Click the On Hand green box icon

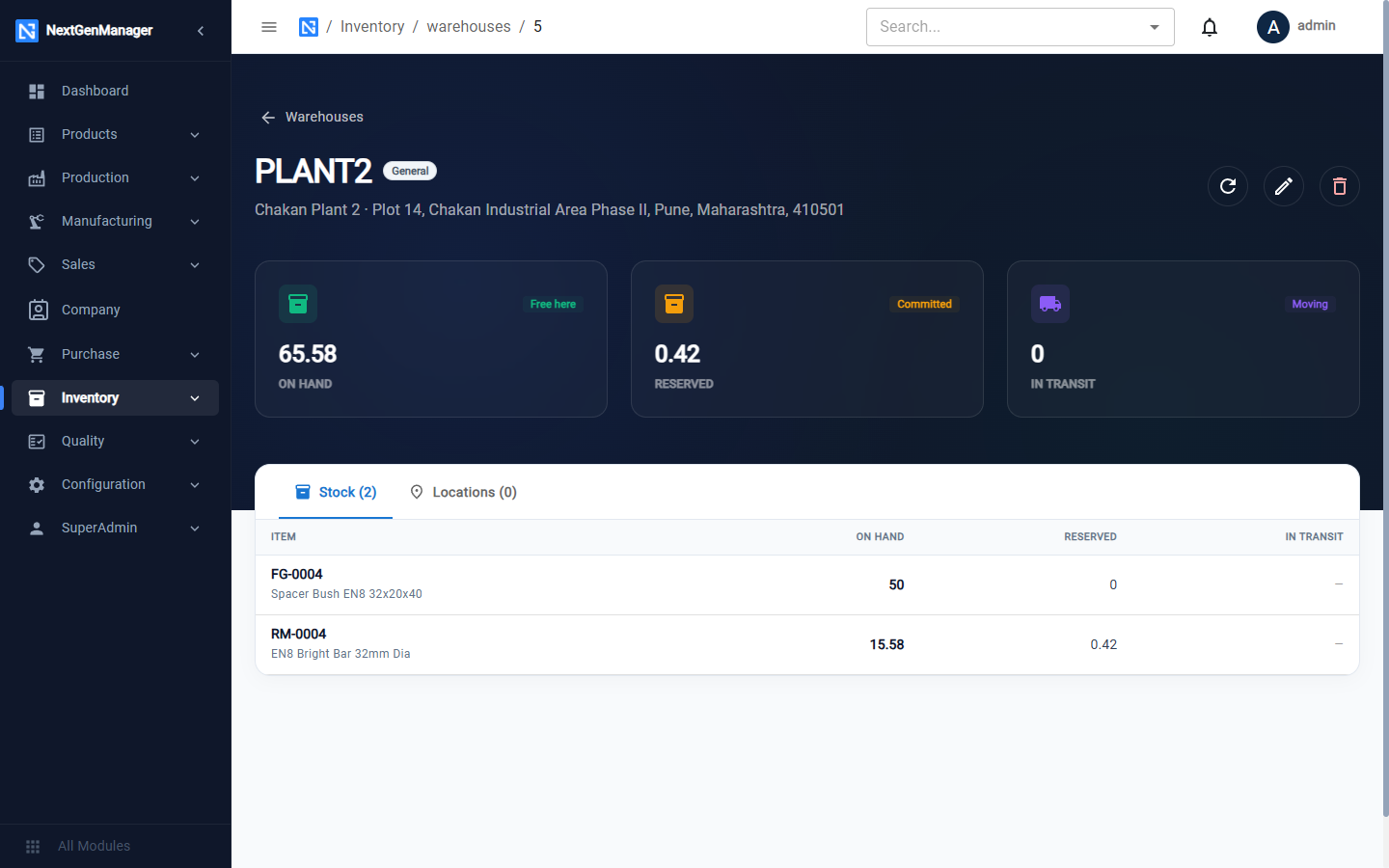click(x=298, y=304)
